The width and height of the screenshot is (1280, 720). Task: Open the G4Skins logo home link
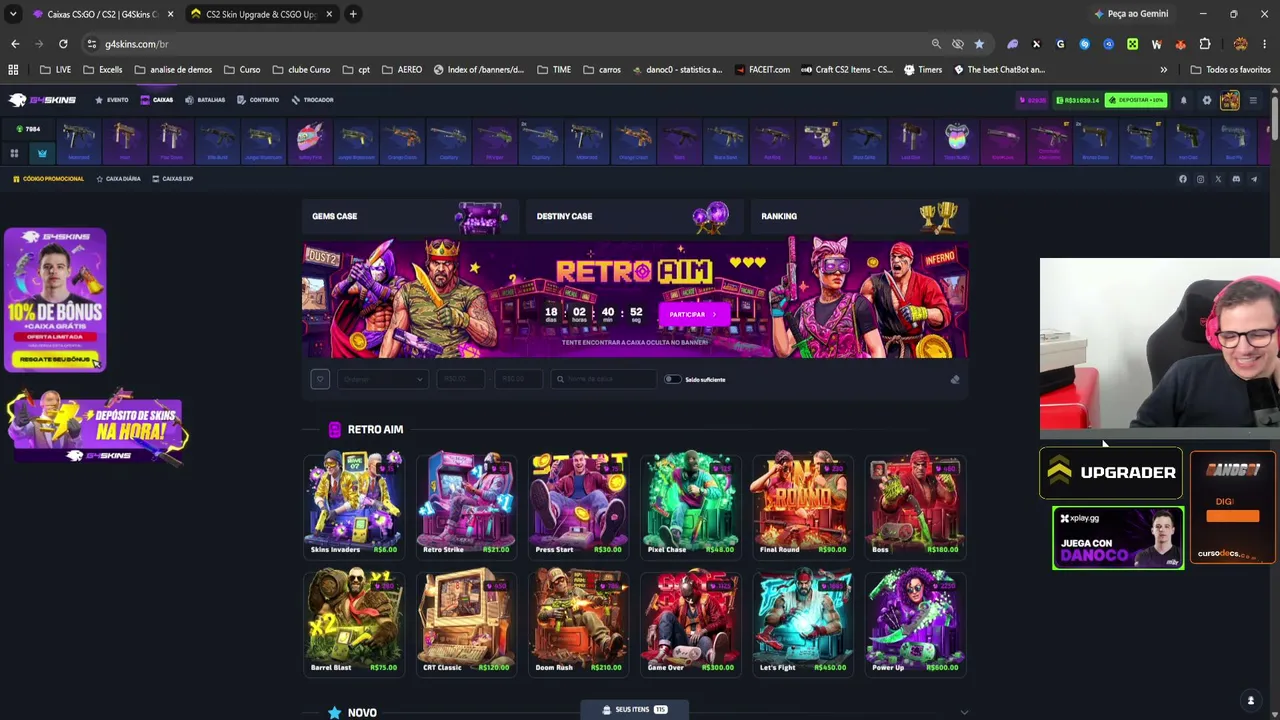point(44,100)
